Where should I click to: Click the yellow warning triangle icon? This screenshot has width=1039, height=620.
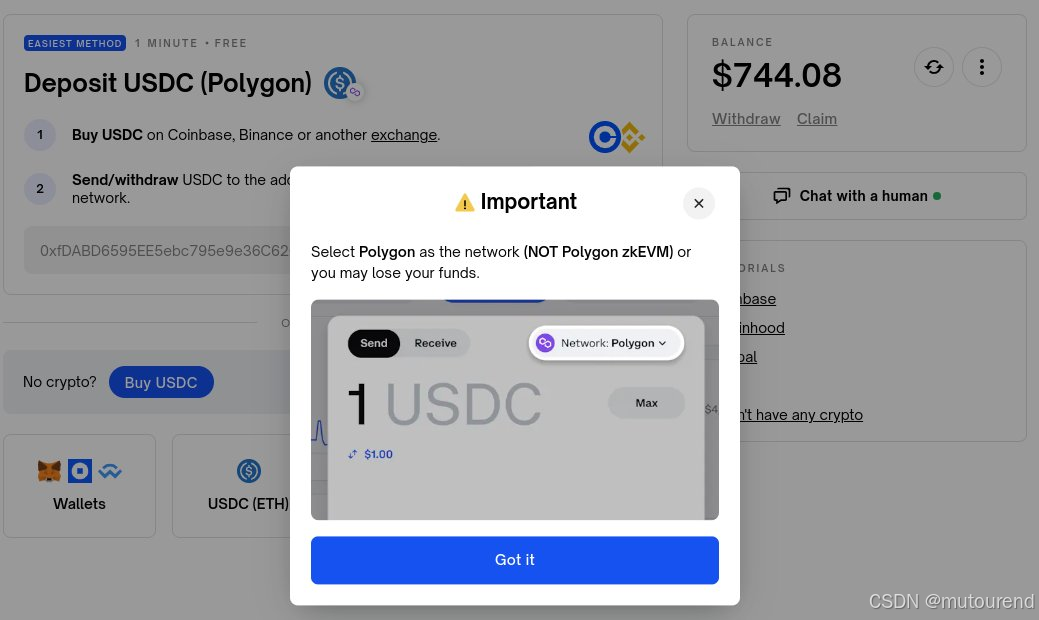pyautogui.click(x=465, y=202)
